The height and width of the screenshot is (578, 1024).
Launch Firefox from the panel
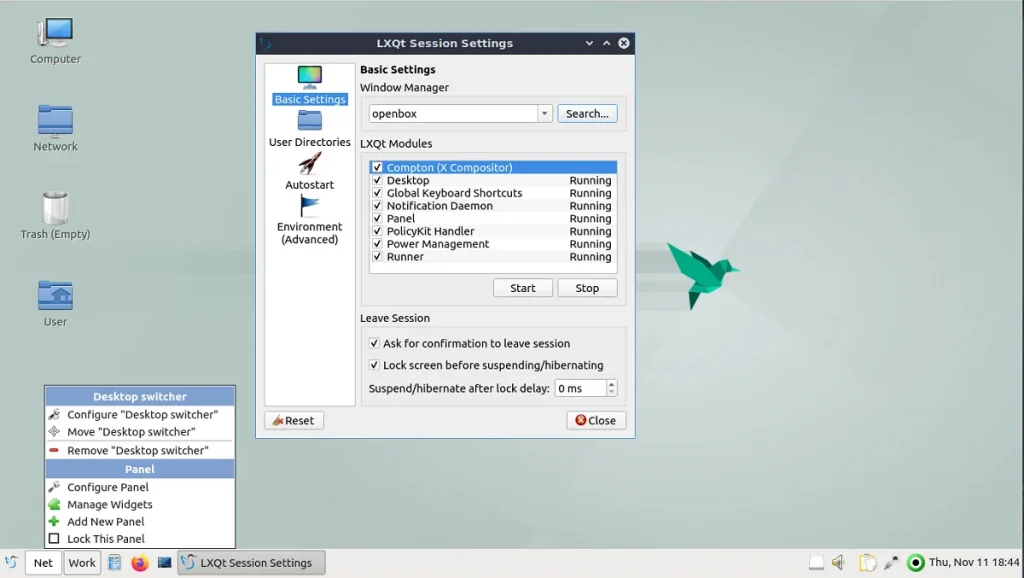tap(140, 562)
